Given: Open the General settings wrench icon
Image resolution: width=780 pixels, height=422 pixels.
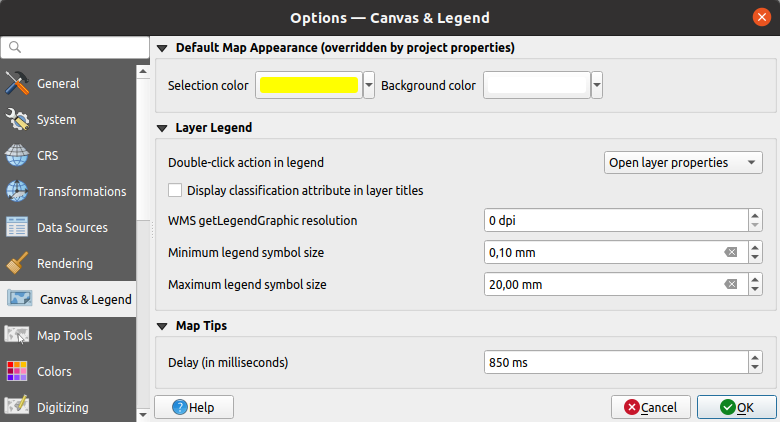Looking at the screenshot, I should point(18,84).
